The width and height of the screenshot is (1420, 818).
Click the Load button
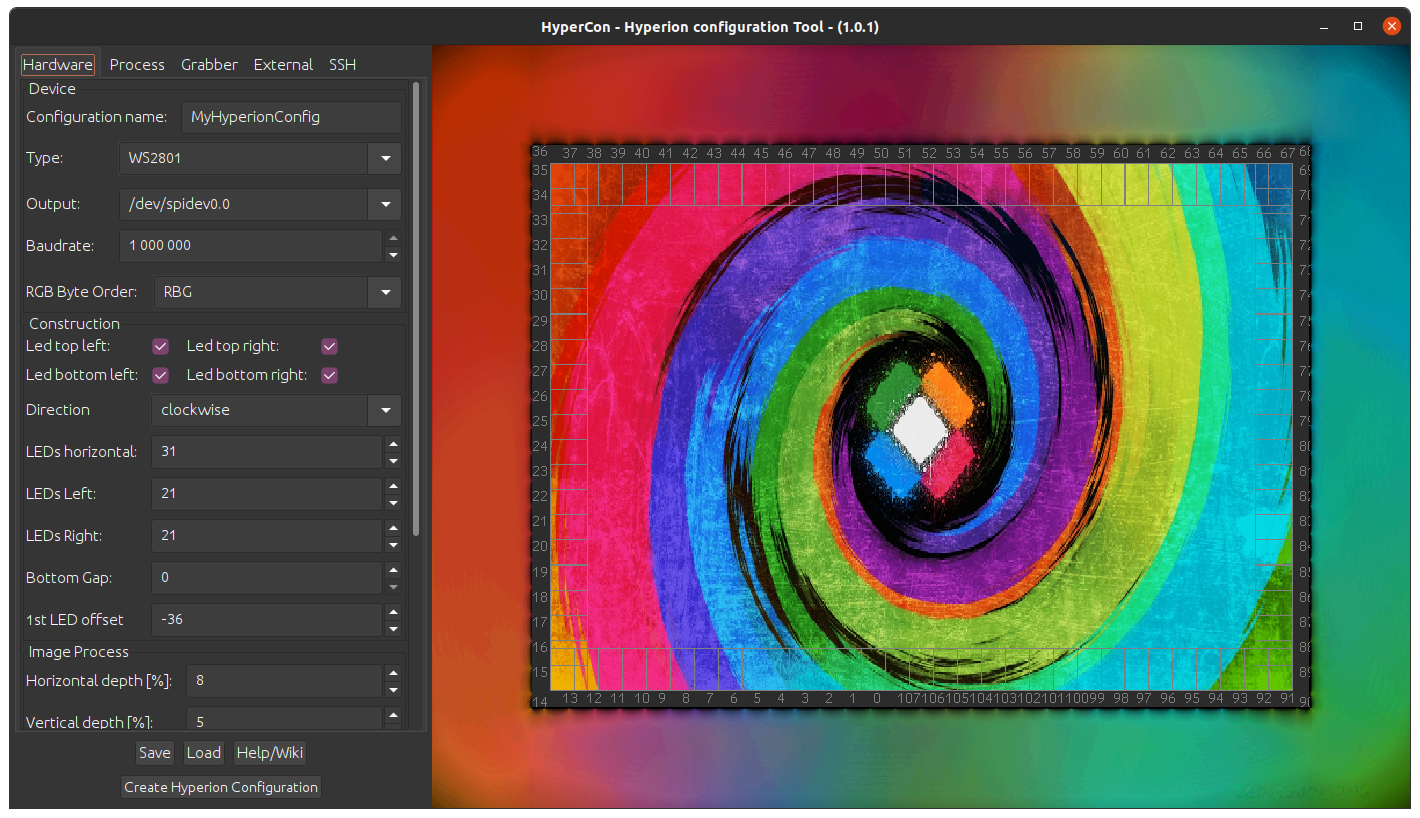(x=204, y=753)
